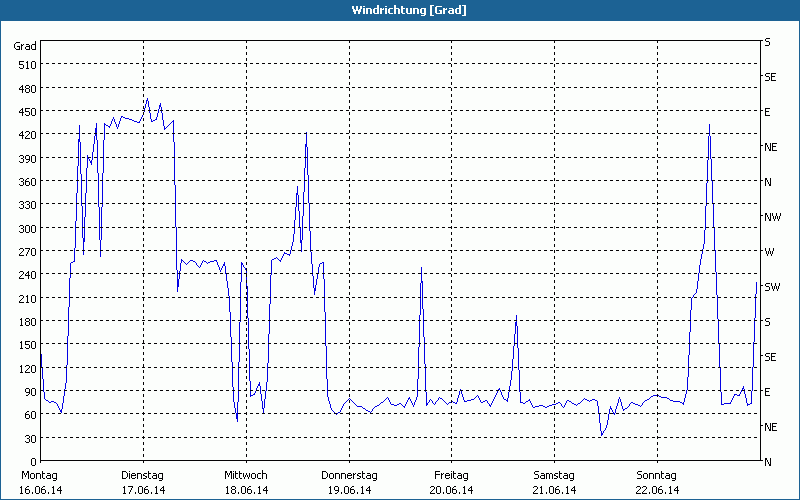Select the Dienstag day label
This screenshot has width=800, height=500.
(143, 475)
